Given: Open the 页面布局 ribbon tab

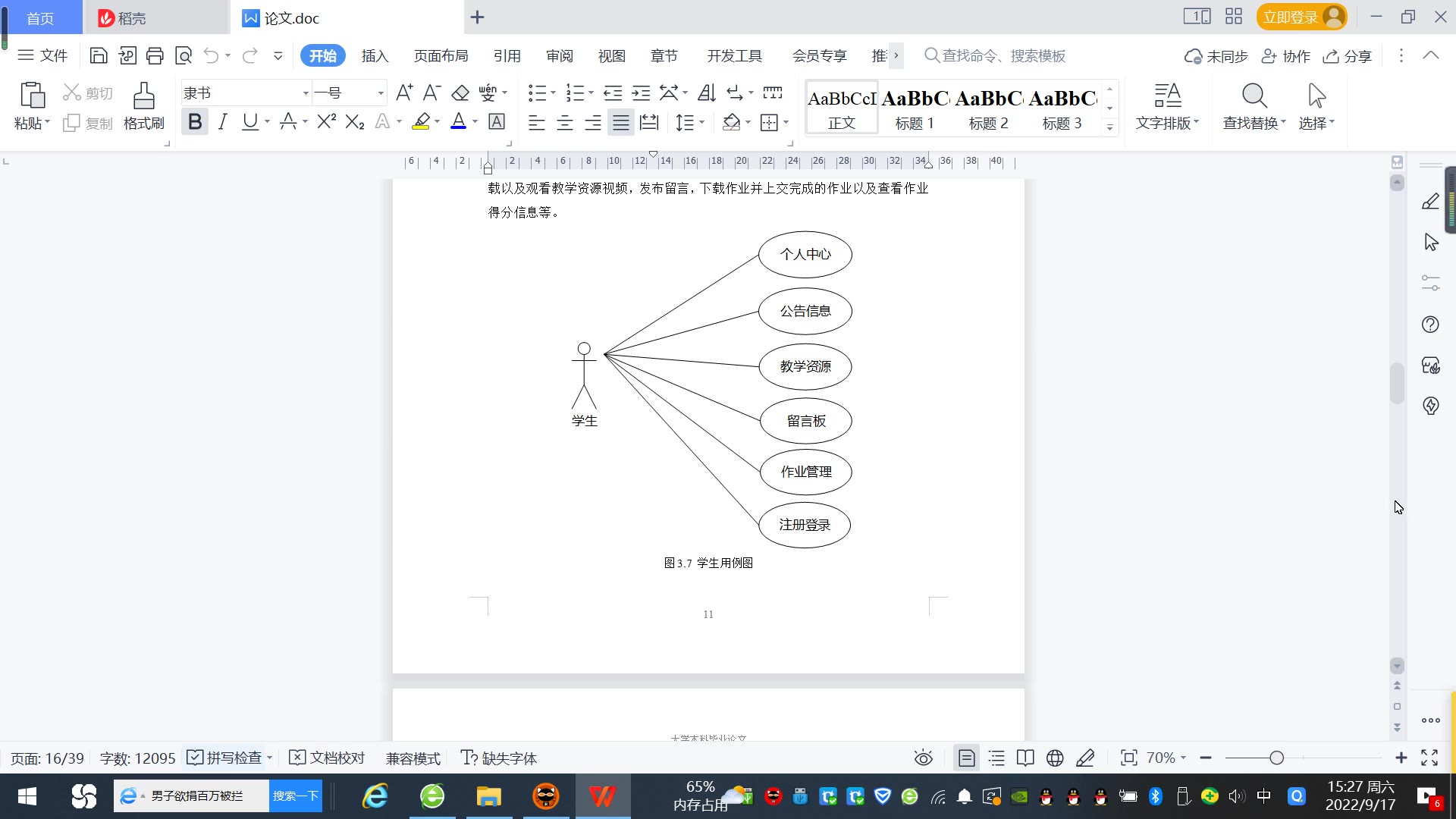Looking at the screenshot, I should pos(441,56).
